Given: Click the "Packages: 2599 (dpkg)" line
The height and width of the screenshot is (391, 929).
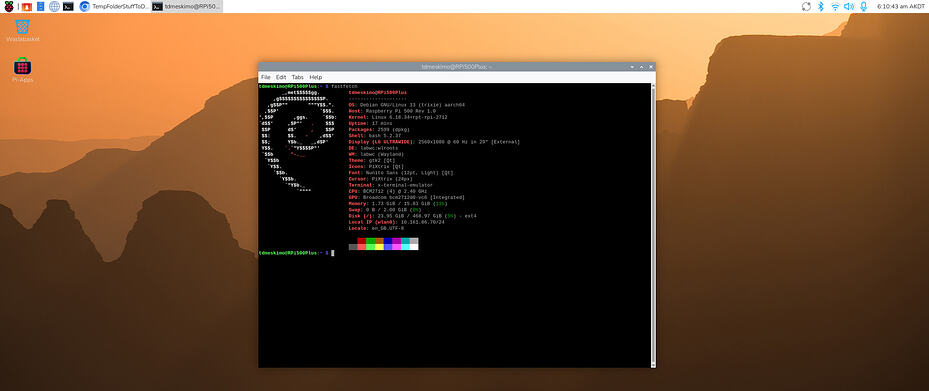Looking at the screenshot, I should (x=379, y=129).
